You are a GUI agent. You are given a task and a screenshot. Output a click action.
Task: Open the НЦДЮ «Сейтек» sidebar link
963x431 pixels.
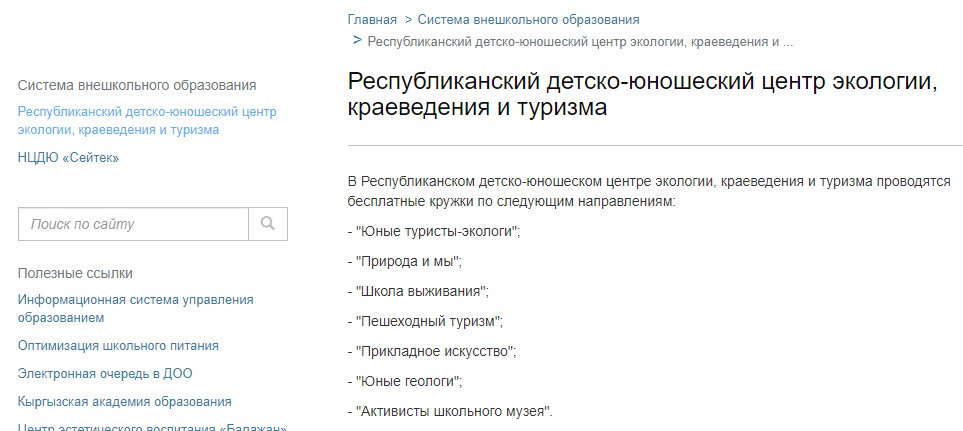(68, 157)
